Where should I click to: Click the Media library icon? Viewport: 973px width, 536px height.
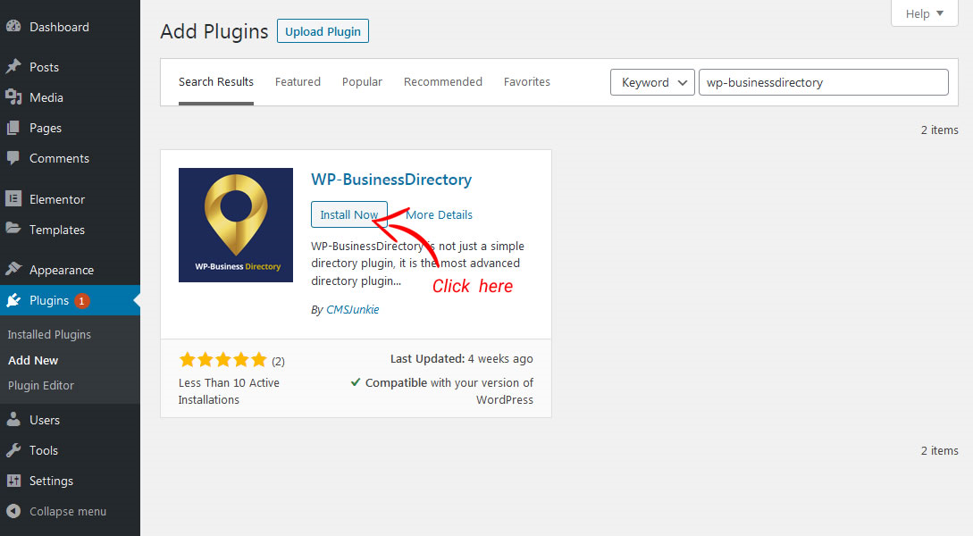[x=13, y=97]
